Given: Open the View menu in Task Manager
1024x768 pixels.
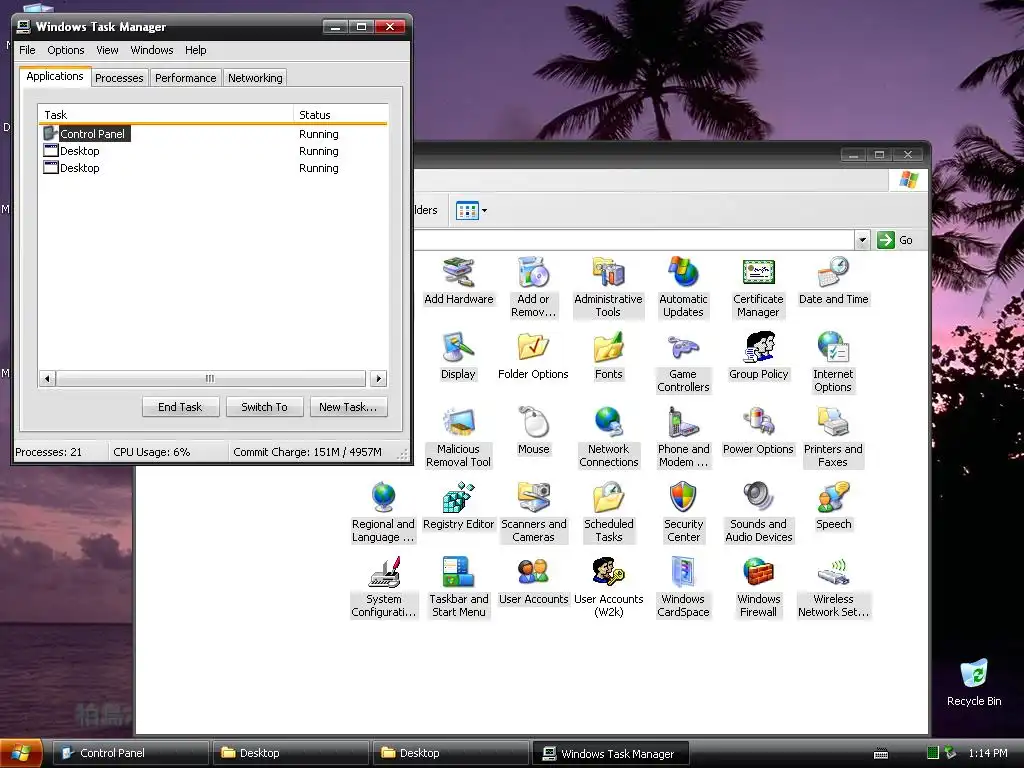Looking at the screenshot, I should point(107,50).
